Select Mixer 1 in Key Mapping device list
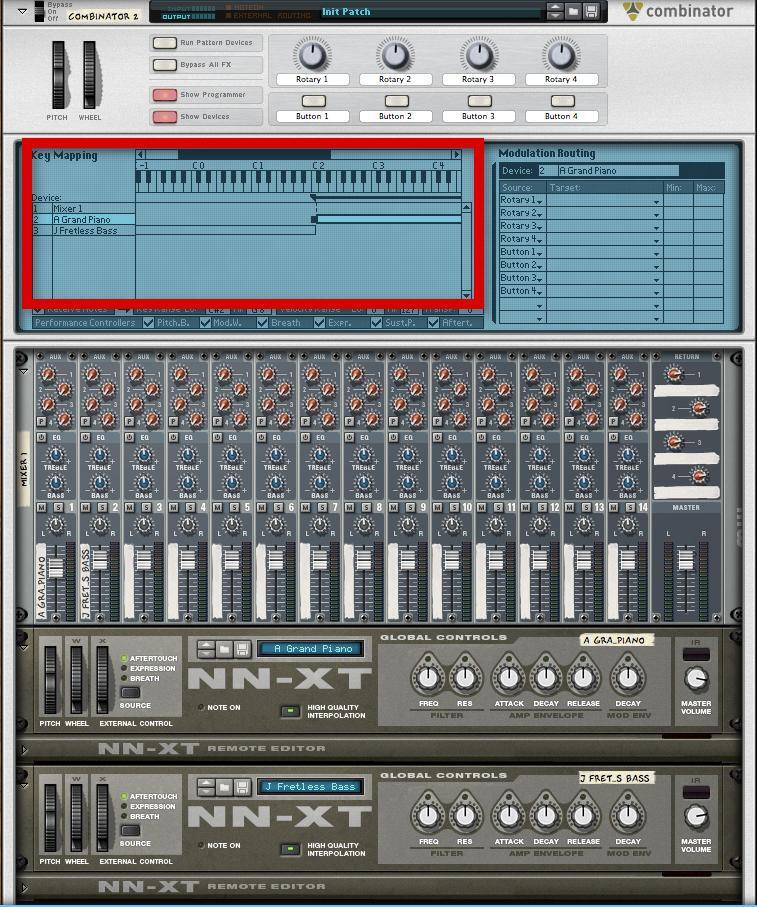757x907 pixels. click(83, 208)
